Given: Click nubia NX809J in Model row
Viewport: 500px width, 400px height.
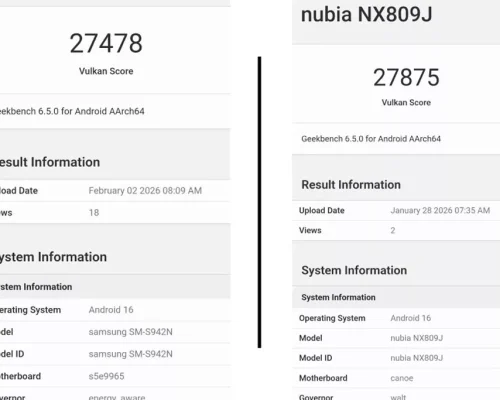Looking at the screenshot, I should tap(417, 338).
